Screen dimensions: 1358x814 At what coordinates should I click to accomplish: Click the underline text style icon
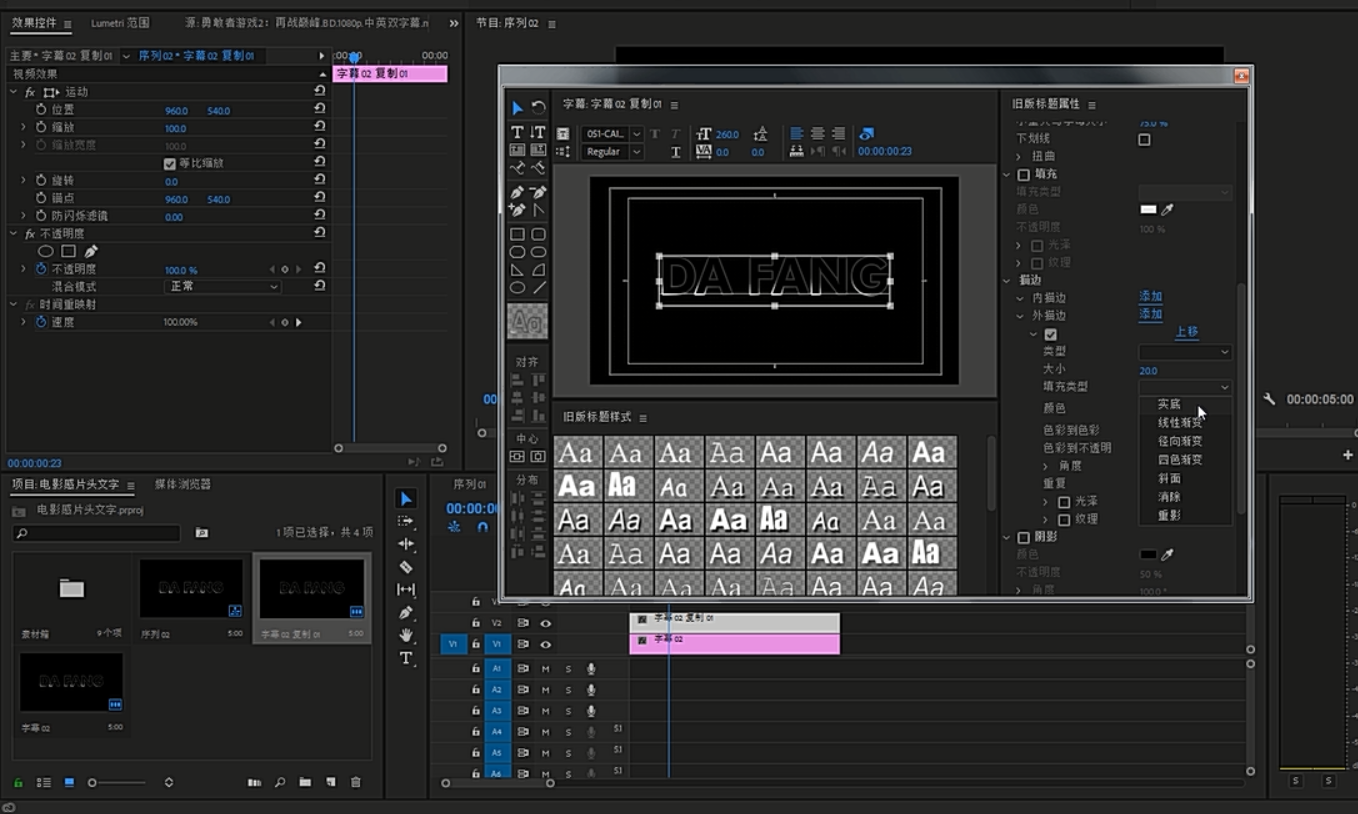tap(676, 152)
